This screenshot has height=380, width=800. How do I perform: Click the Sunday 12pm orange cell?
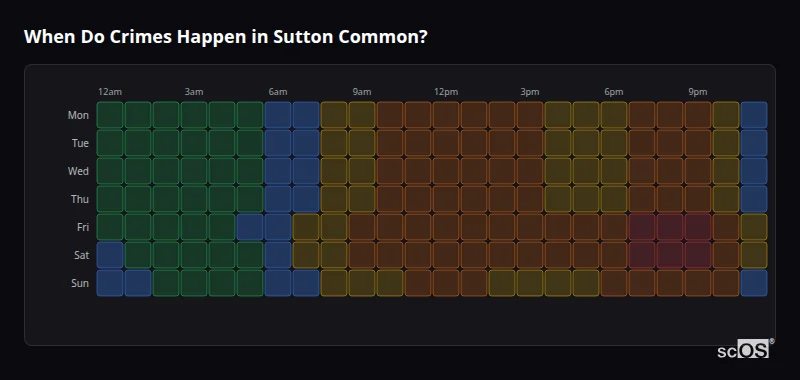tap(446, 283)
